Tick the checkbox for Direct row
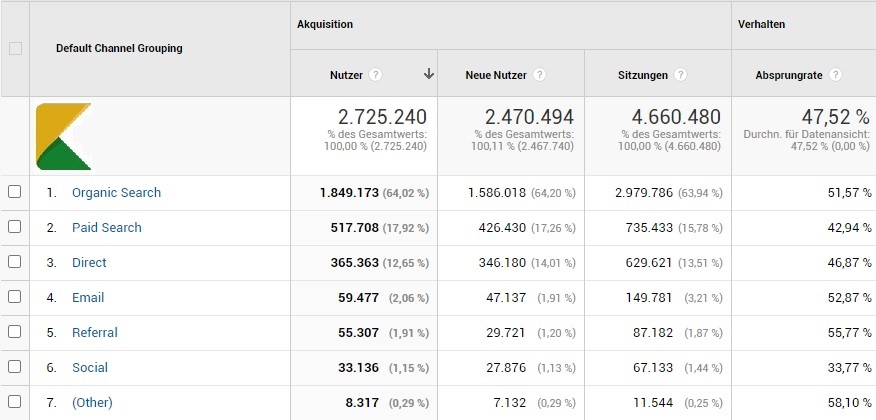This screenshot has height=420, width=876. coord(15,262)
